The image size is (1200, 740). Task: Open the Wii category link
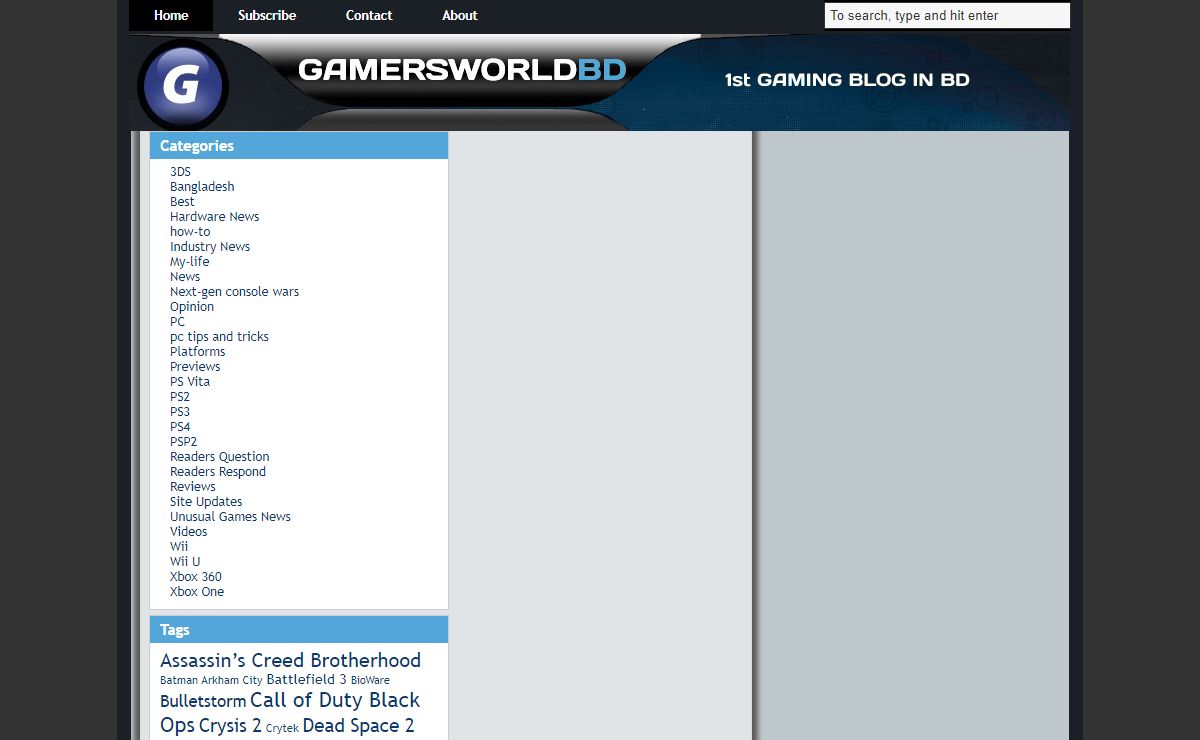(179, 547)
